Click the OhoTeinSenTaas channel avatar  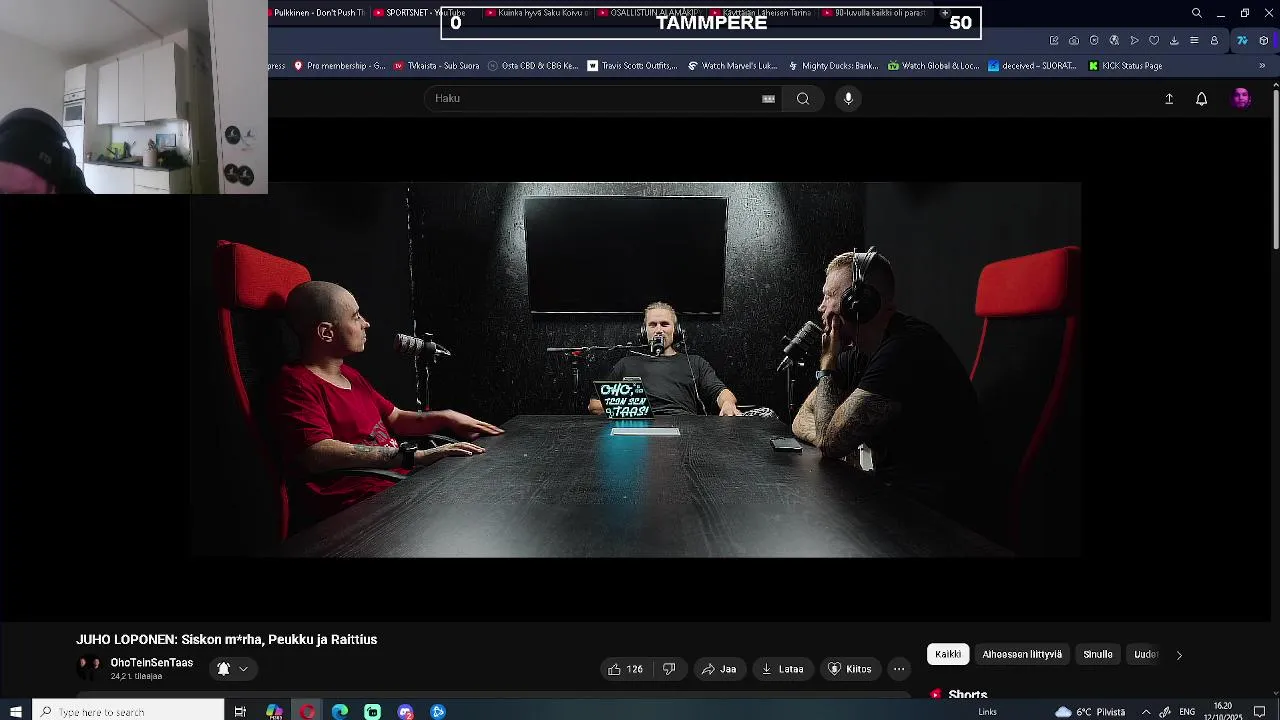(x=90, y=668)
